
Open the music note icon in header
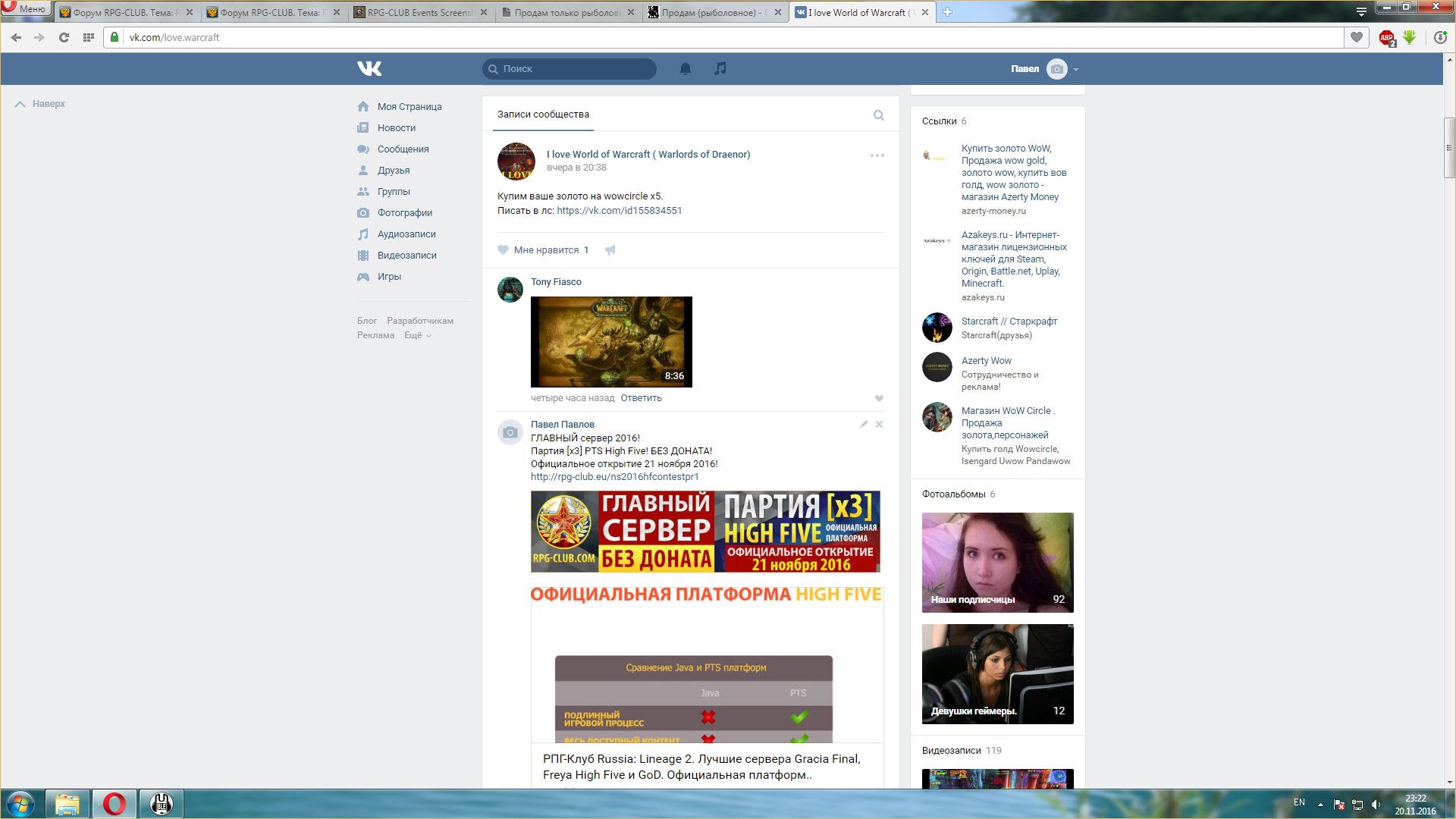[720, 68]
